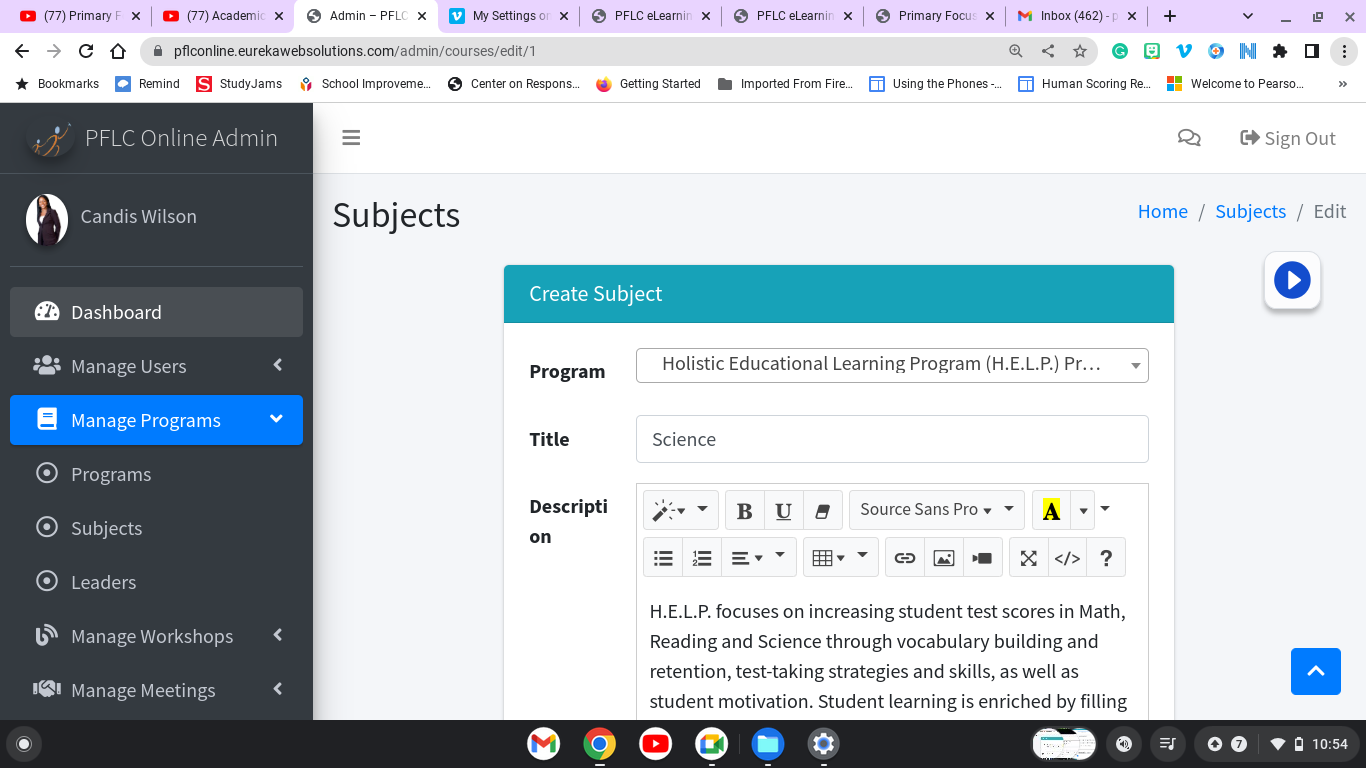Switch editor to fullscreen mode

pos(1028,558)
